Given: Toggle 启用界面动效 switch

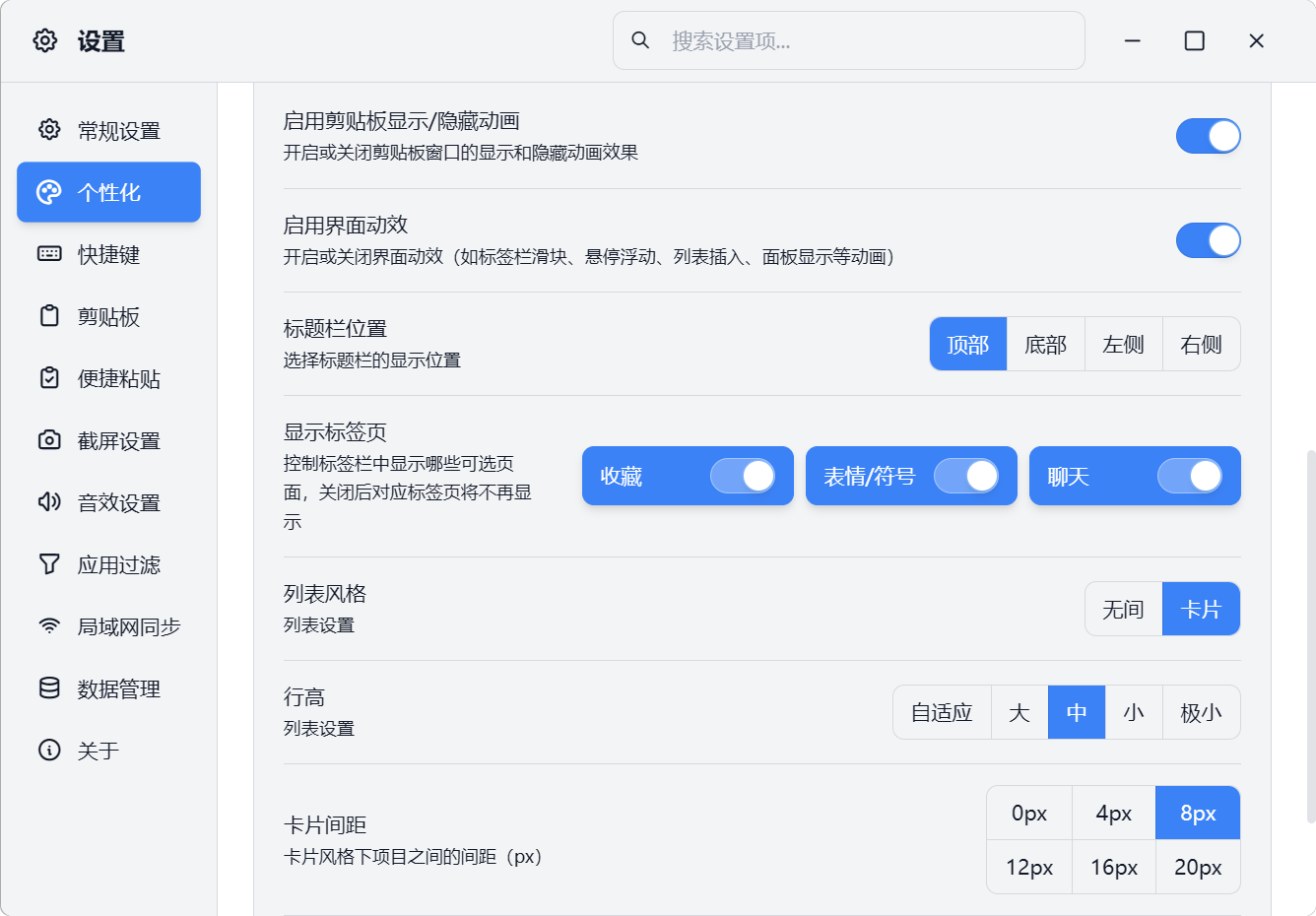Looking at the screenshot, I should tap(1209, 240).
